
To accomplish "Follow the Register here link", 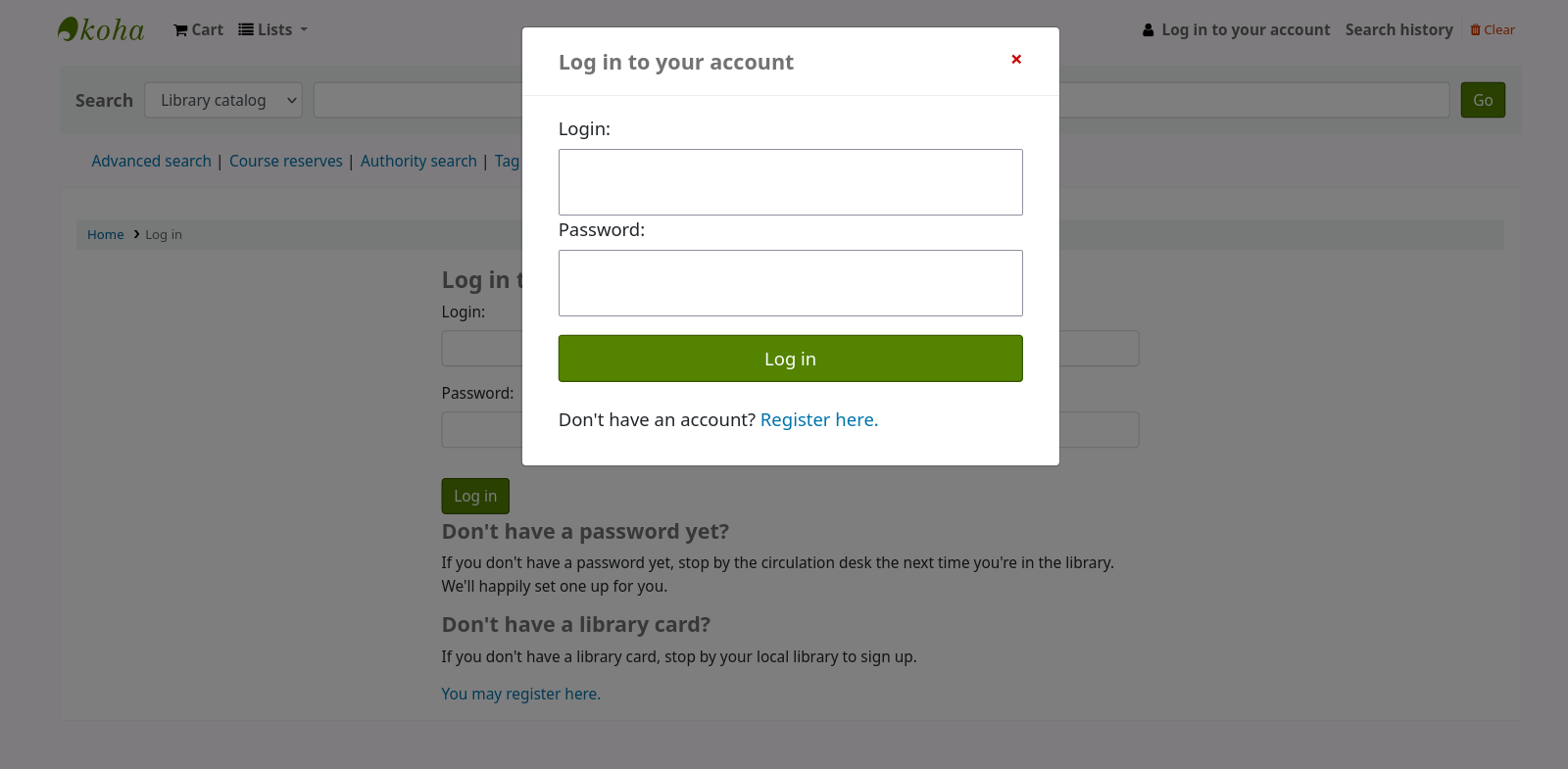I will pos(818,420).
